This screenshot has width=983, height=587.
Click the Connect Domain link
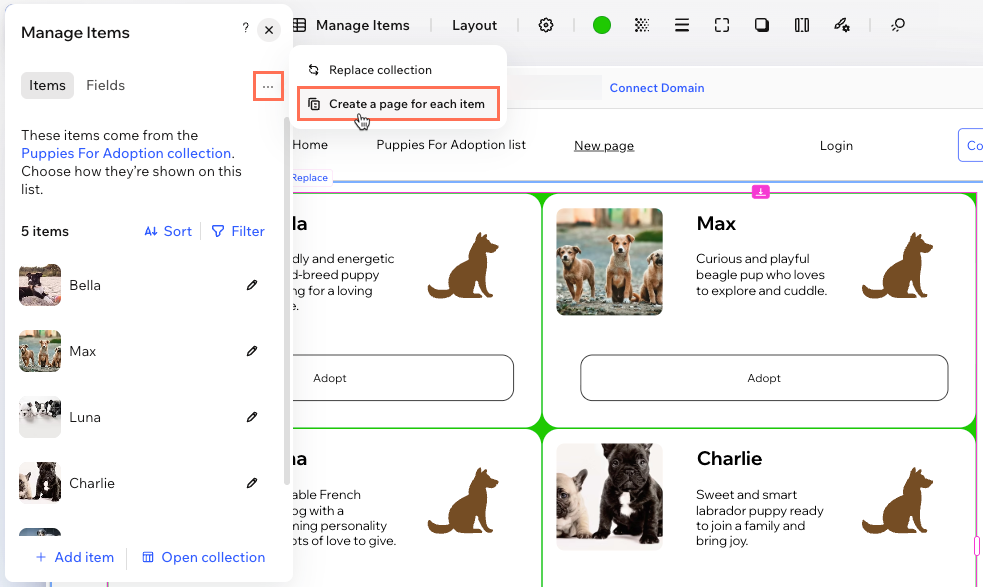pyautogui.click(x=657, y=88)
